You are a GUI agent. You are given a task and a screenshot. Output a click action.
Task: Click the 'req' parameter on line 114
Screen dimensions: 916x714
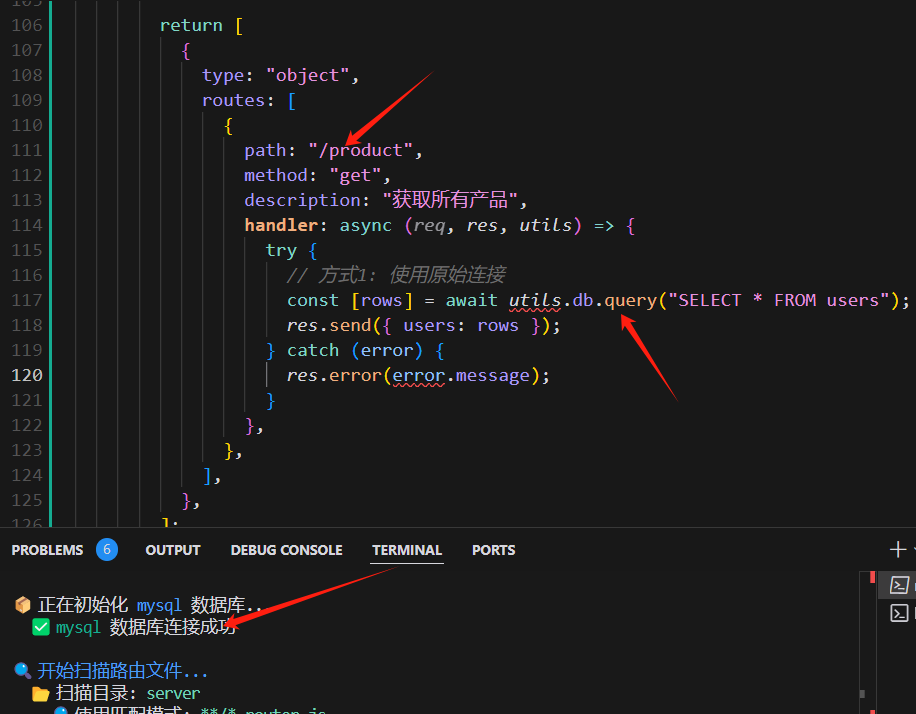pyautogui.click(x=429, y=226)
